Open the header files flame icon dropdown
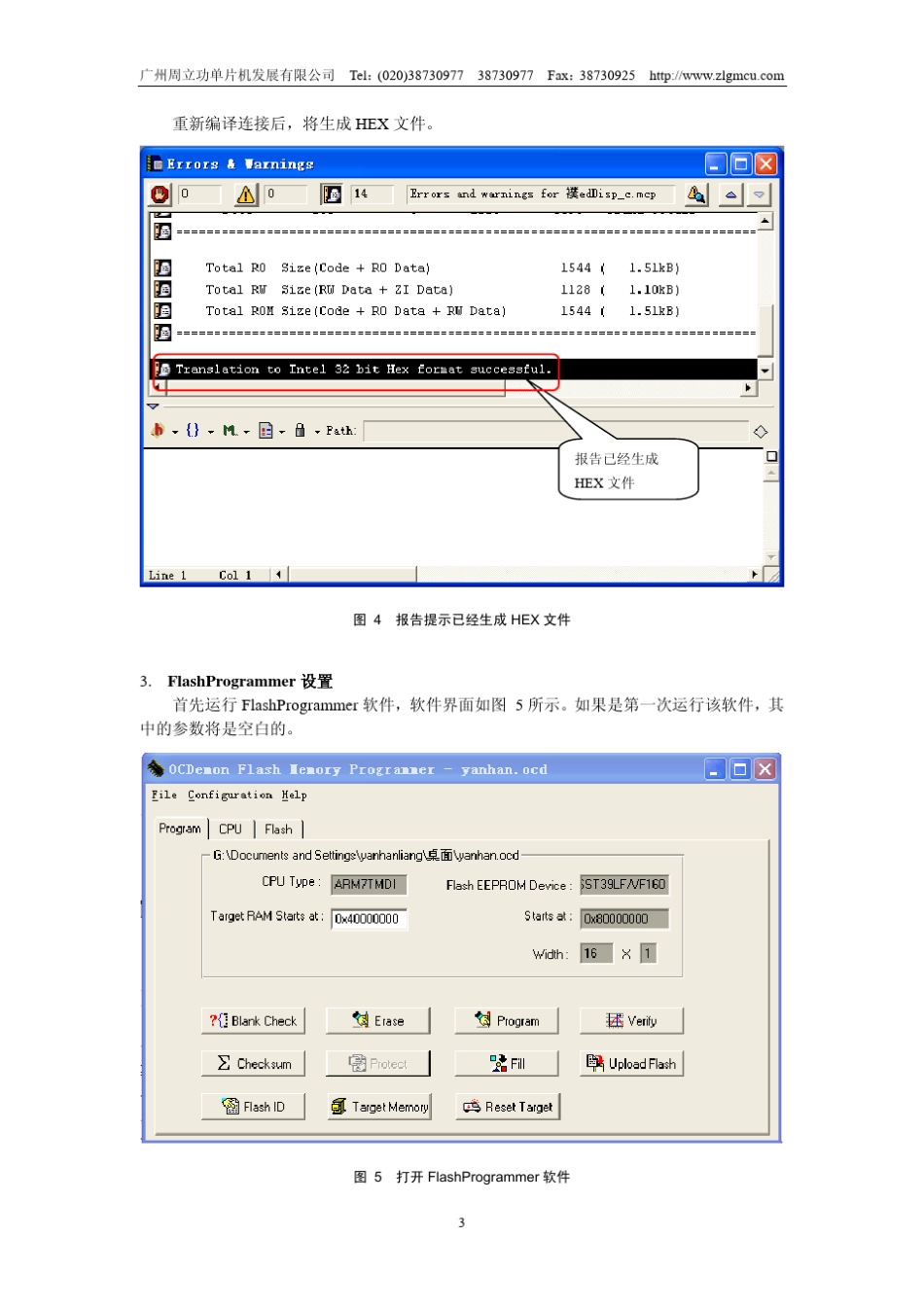The width and height of the screenshot is (924, 1308). [162, 431]
